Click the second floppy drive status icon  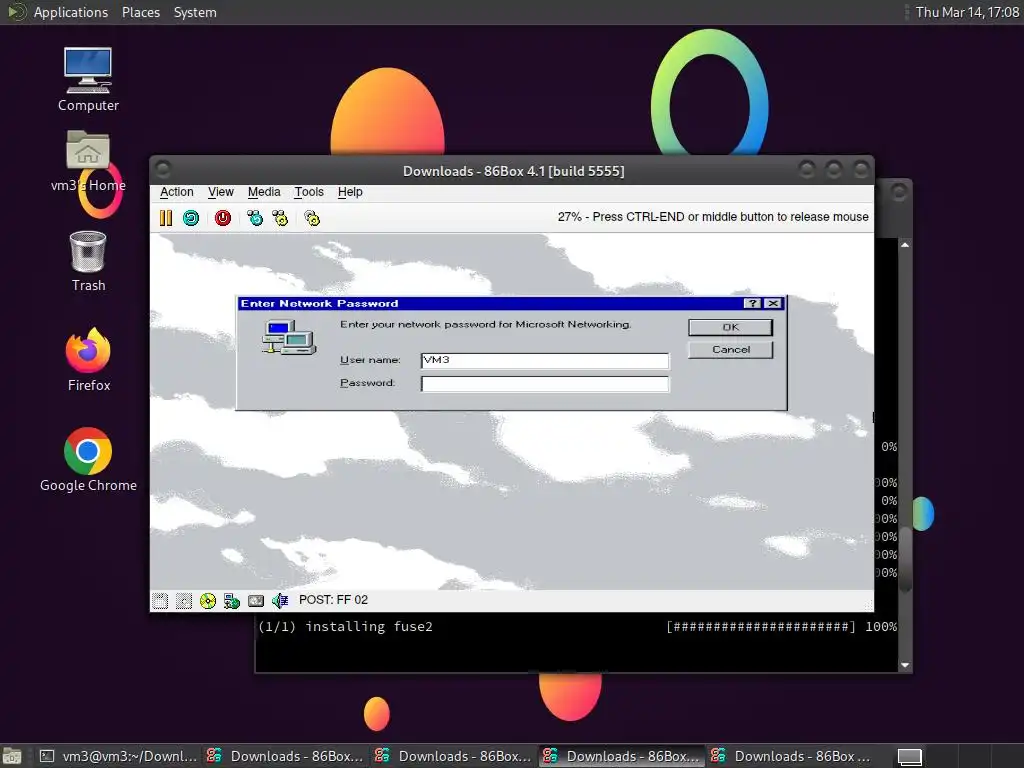(x=184, y=600)
